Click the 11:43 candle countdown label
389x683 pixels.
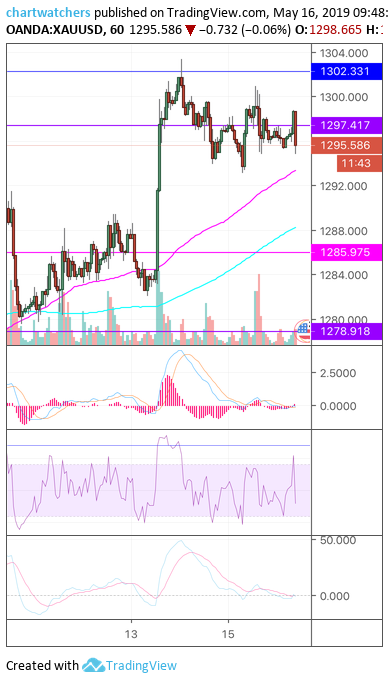359,163
